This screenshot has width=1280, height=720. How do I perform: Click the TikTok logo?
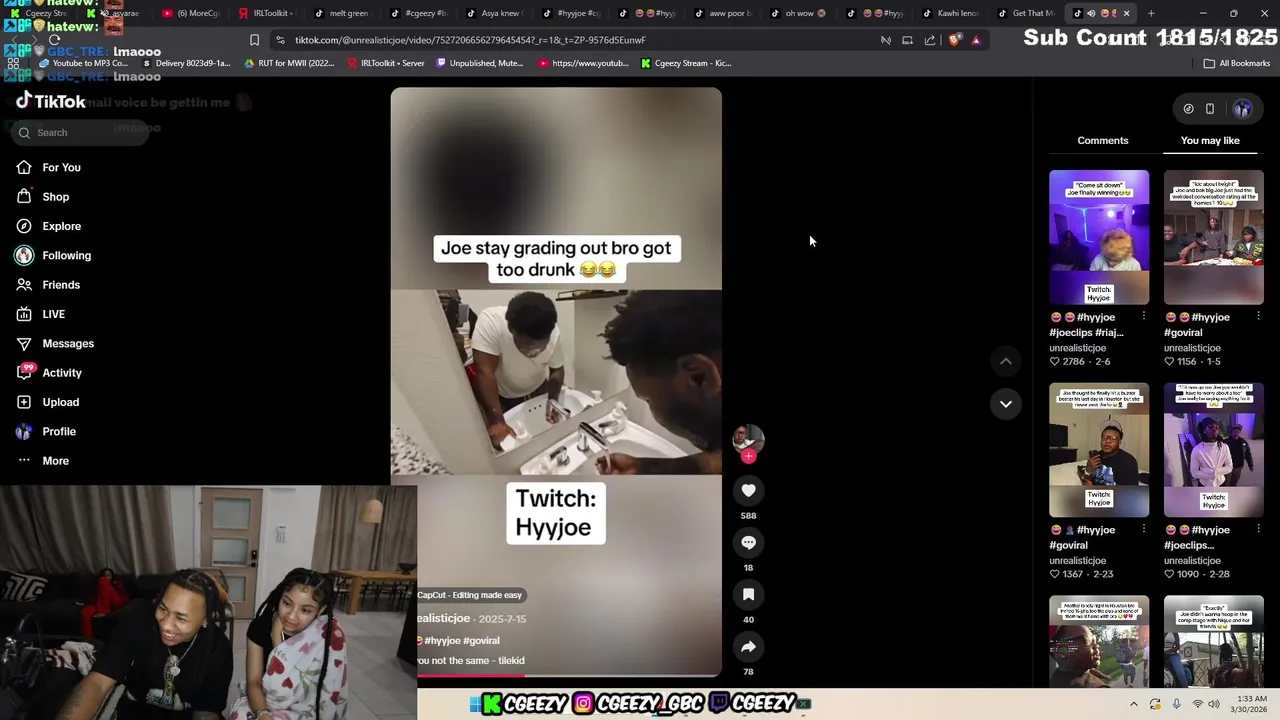pos(51,101)
